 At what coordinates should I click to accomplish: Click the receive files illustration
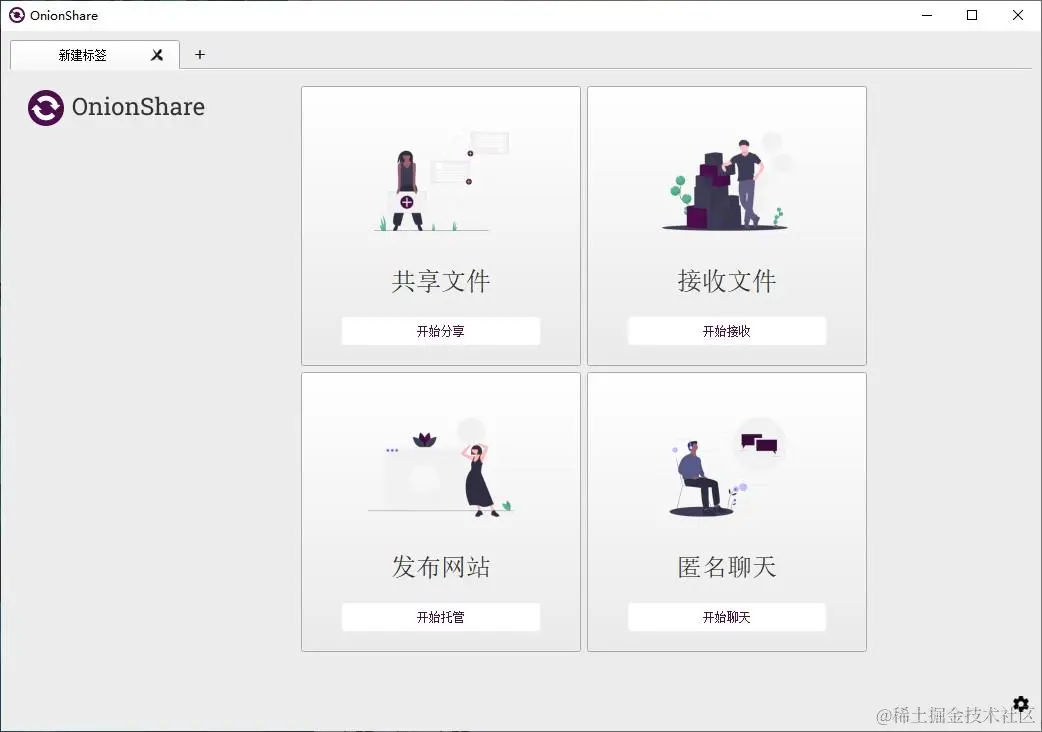coord(728,181)
